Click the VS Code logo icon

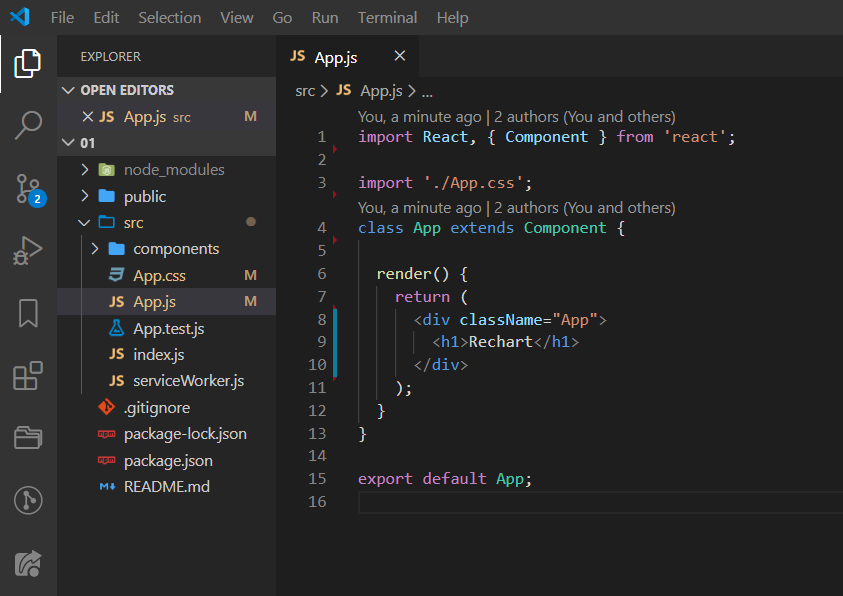18,17
